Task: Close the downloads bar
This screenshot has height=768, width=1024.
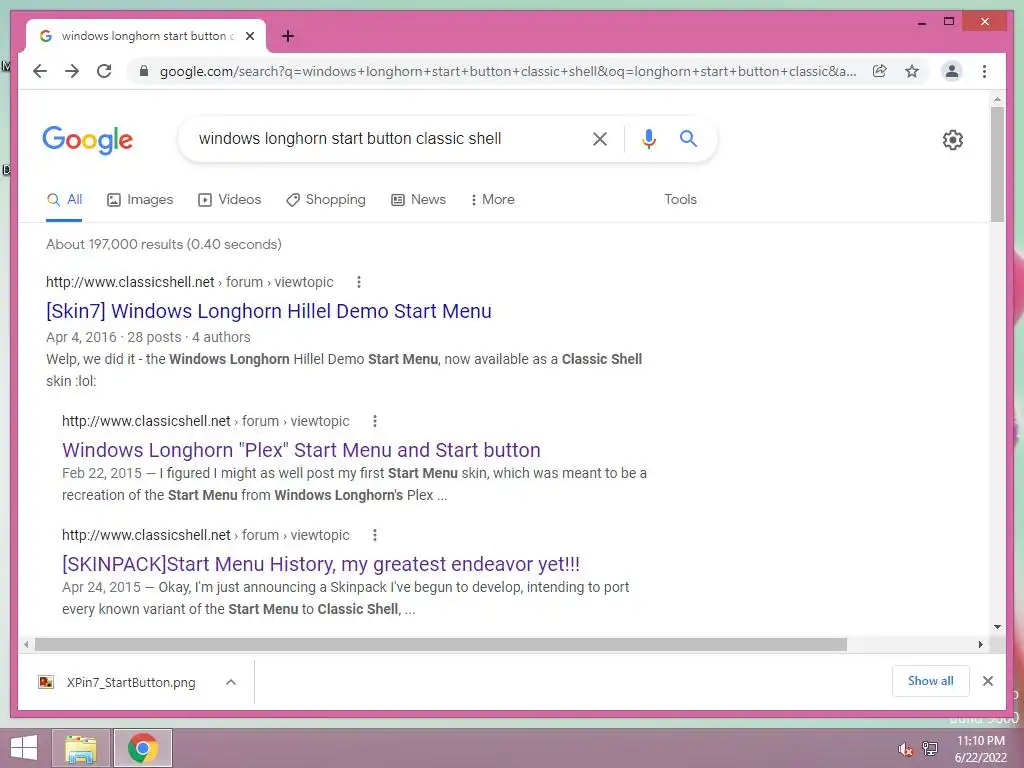Action: tap(988, 681)
